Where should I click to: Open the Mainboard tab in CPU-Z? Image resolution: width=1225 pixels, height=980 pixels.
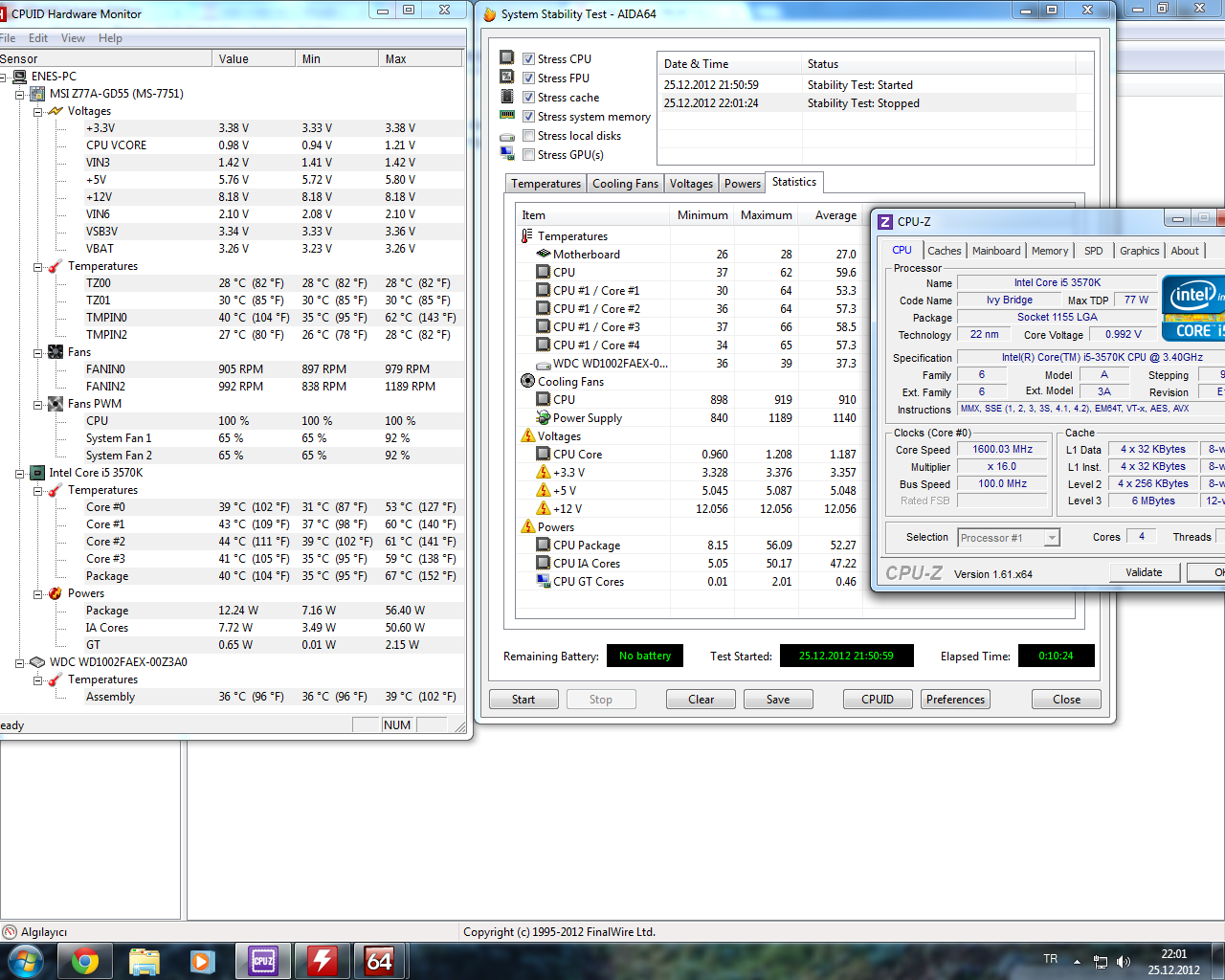pos(996,251)
